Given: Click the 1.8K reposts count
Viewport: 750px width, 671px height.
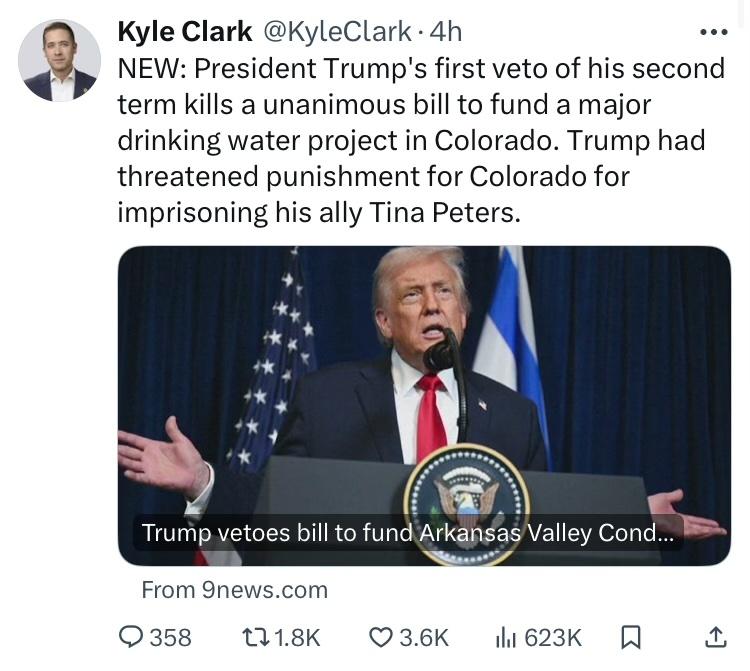Looking at the screenshot, I should 297,637.
